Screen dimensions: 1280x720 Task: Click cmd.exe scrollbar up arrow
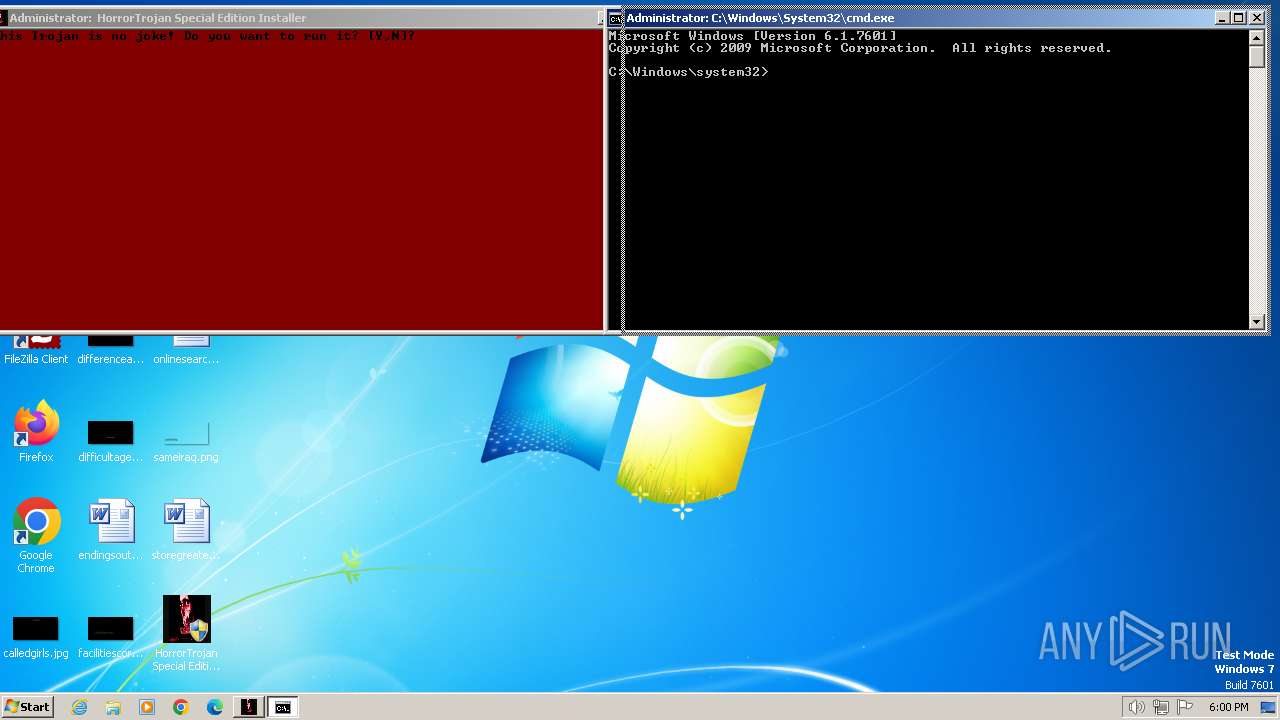tap(1257, 38)
